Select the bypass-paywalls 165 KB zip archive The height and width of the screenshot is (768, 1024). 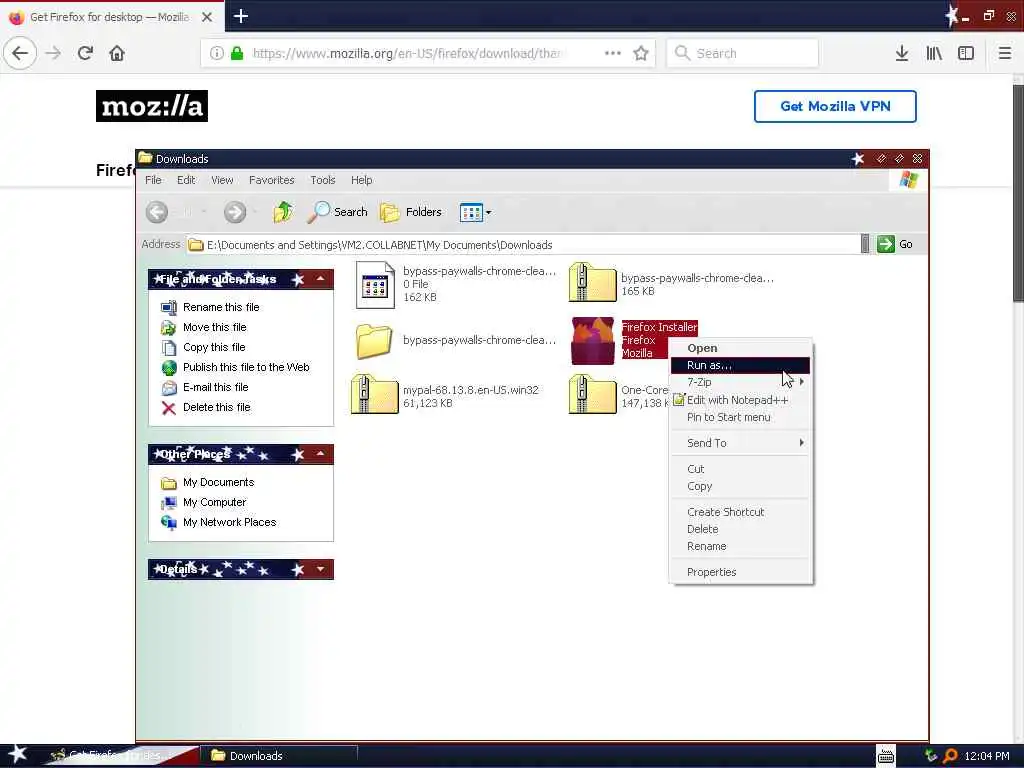[x=592, y=282]
